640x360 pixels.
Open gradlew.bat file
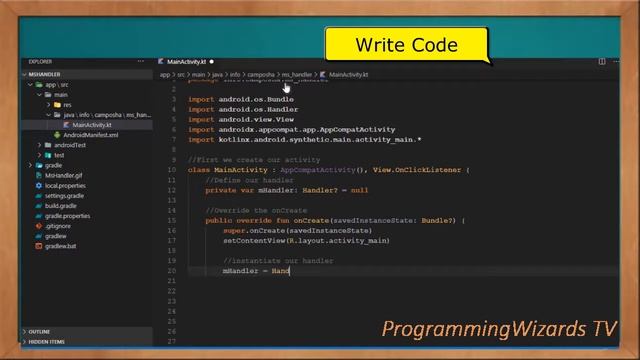point(60,246)
